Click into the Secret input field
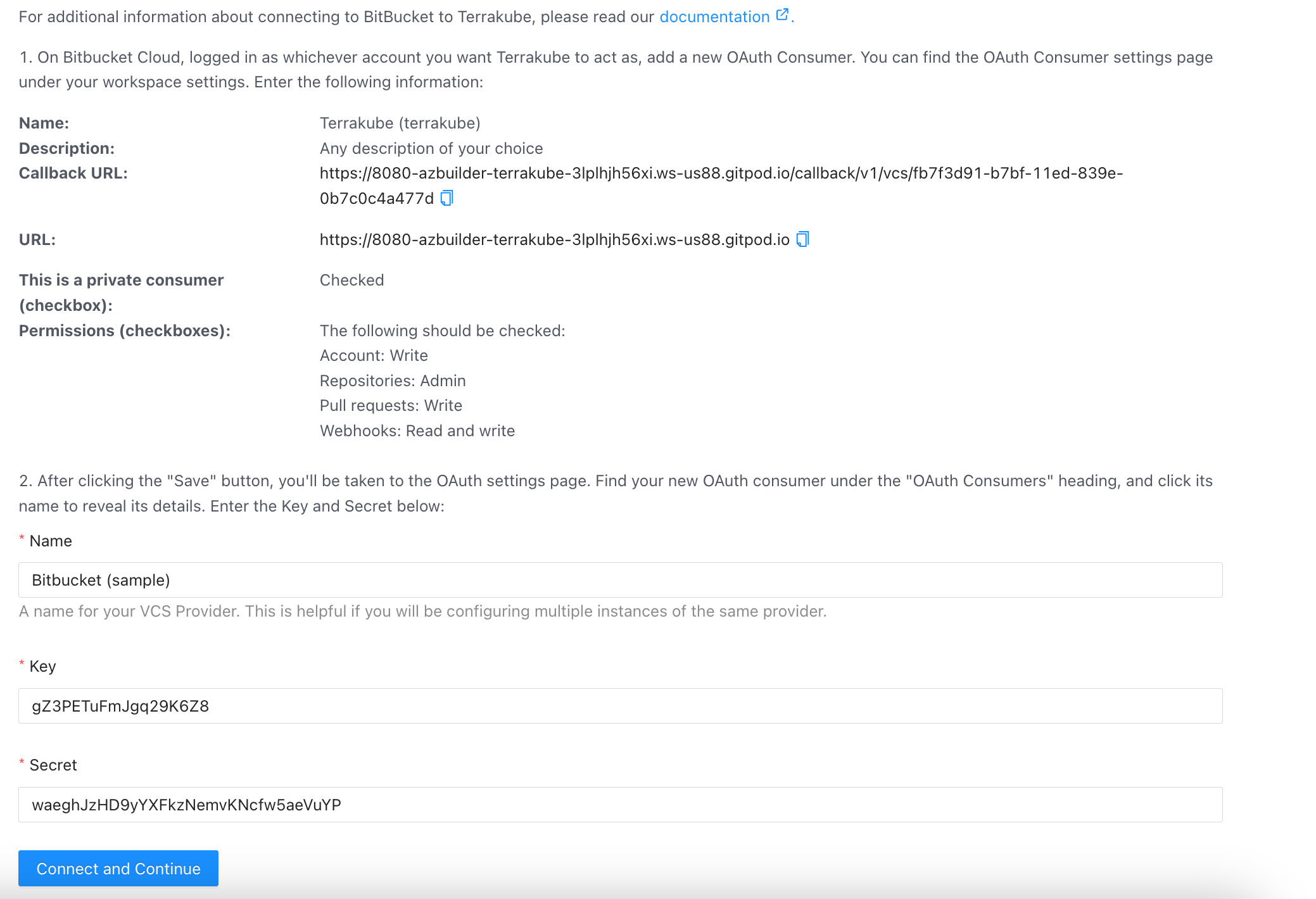 pyautogui.click(x=620, y=805)
